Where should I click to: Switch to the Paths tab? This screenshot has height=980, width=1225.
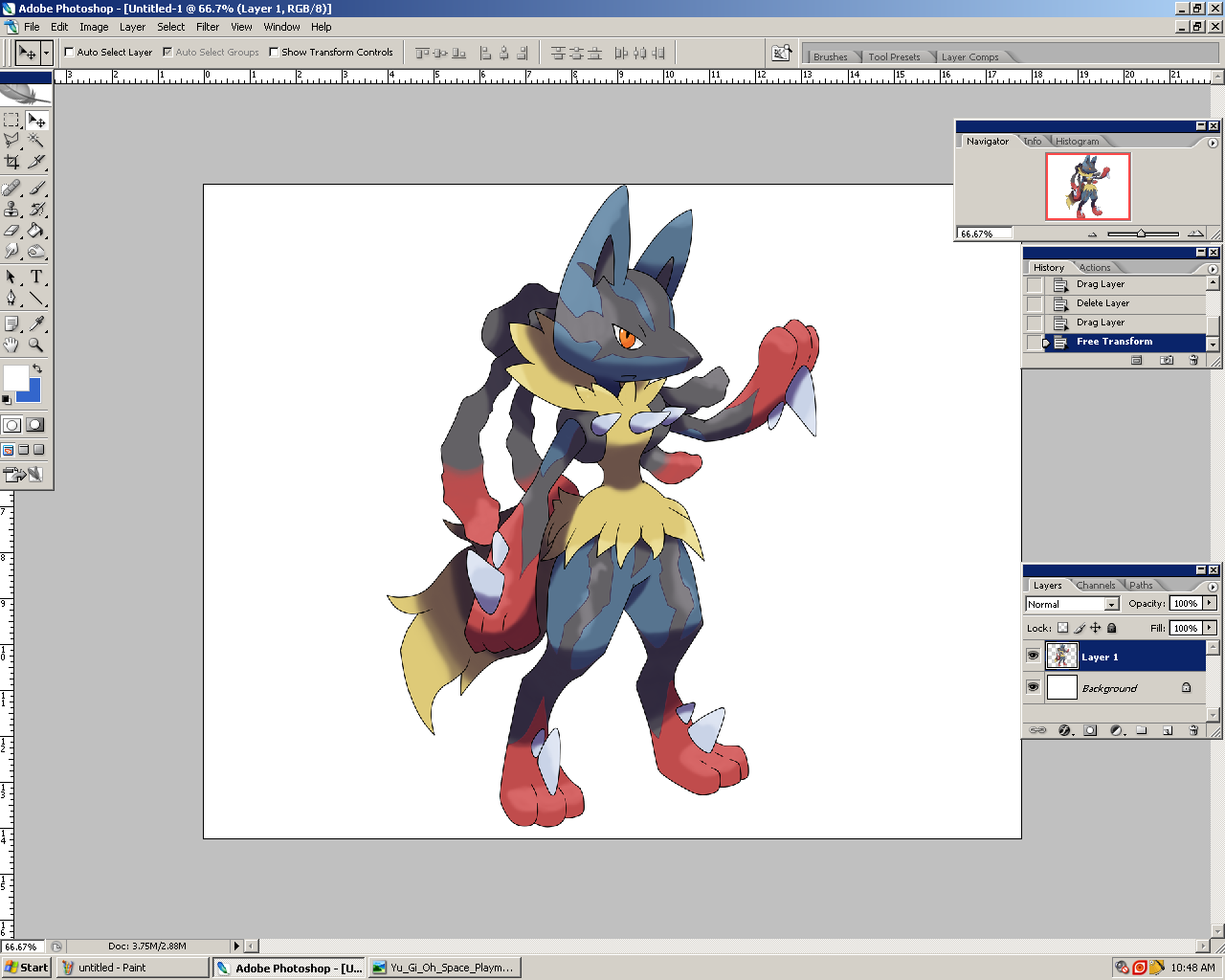1141,585
